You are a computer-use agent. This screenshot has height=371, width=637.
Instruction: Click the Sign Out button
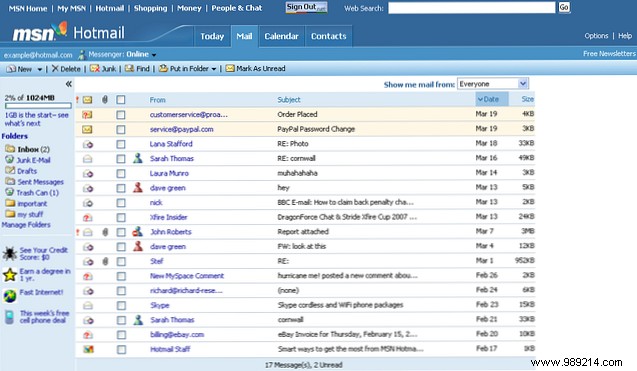tap(306, 7)
